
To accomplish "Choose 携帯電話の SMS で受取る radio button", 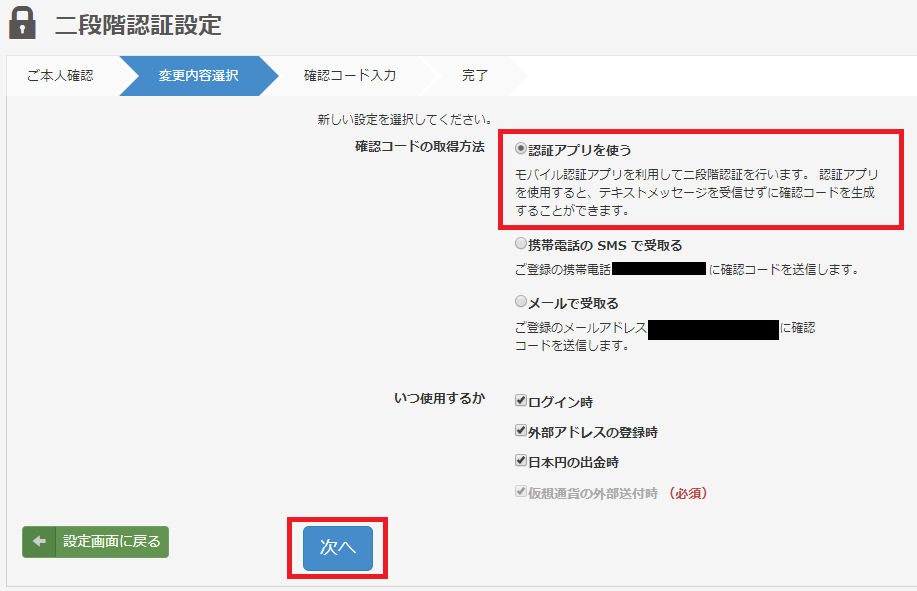I will pyautogui.click(x=520, y=243).
